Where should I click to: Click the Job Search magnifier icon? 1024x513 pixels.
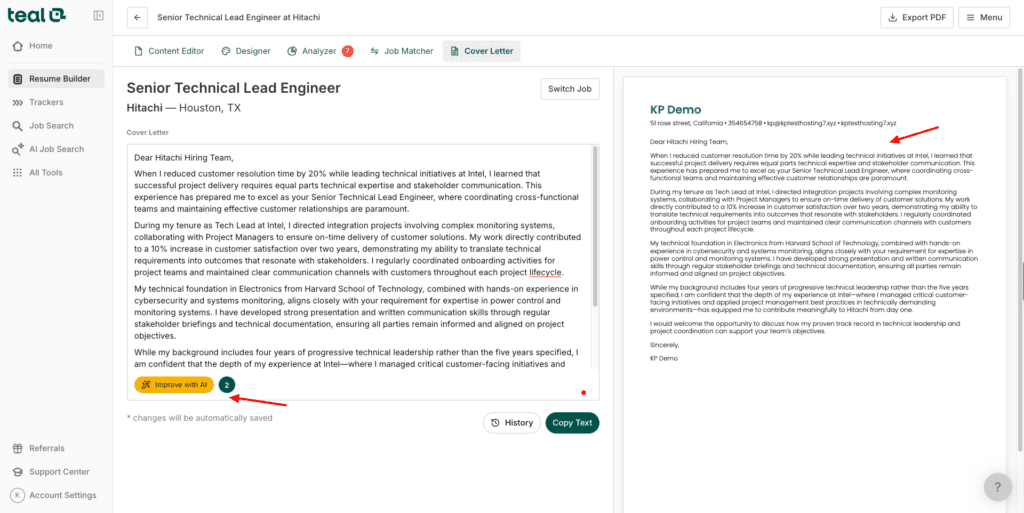pos(18,126)
